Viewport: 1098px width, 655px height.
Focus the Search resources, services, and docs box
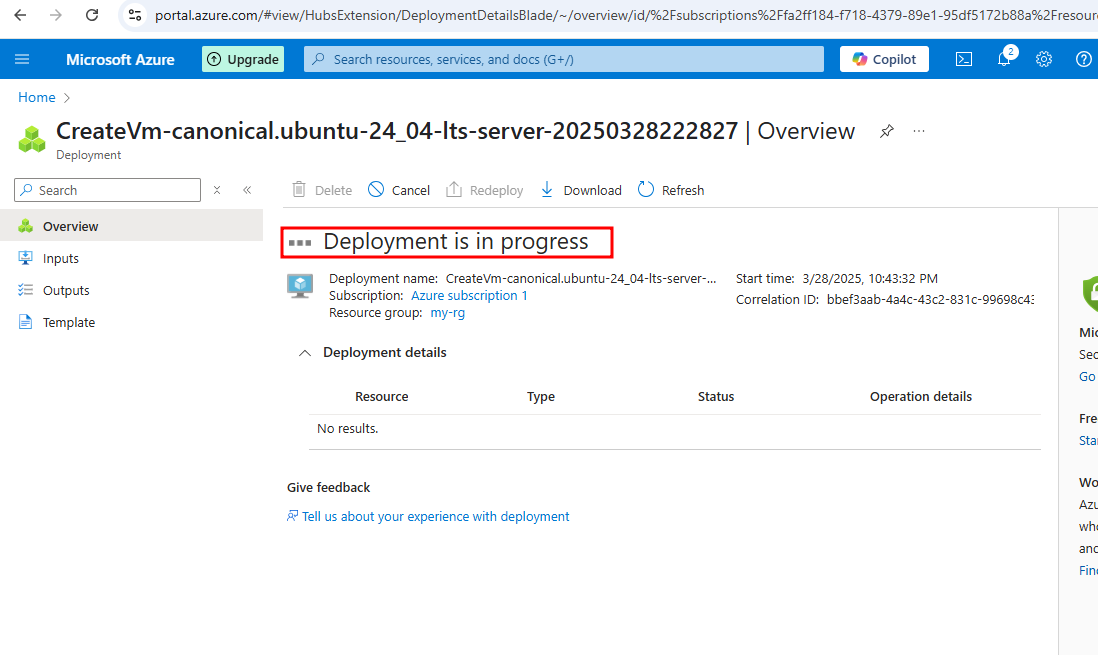564,60
